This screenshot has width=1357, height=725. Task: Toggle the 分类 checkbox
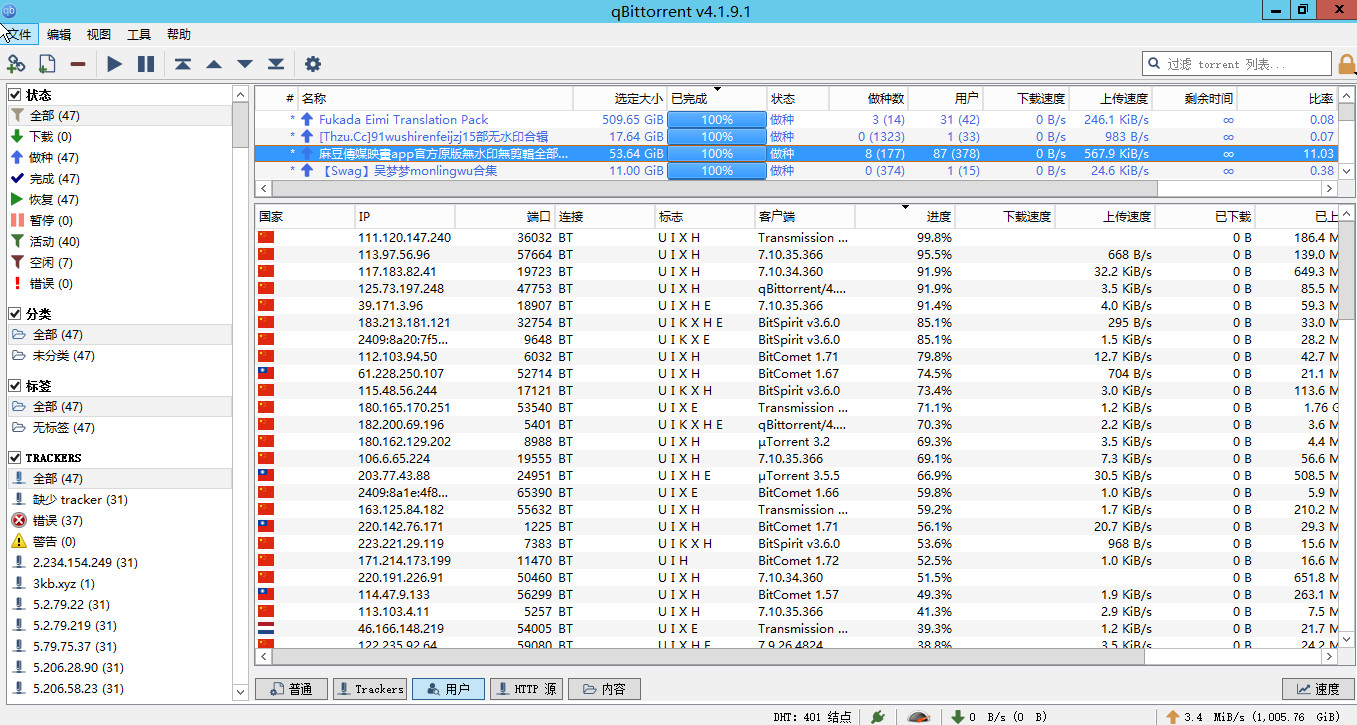(x=15, y=314)
